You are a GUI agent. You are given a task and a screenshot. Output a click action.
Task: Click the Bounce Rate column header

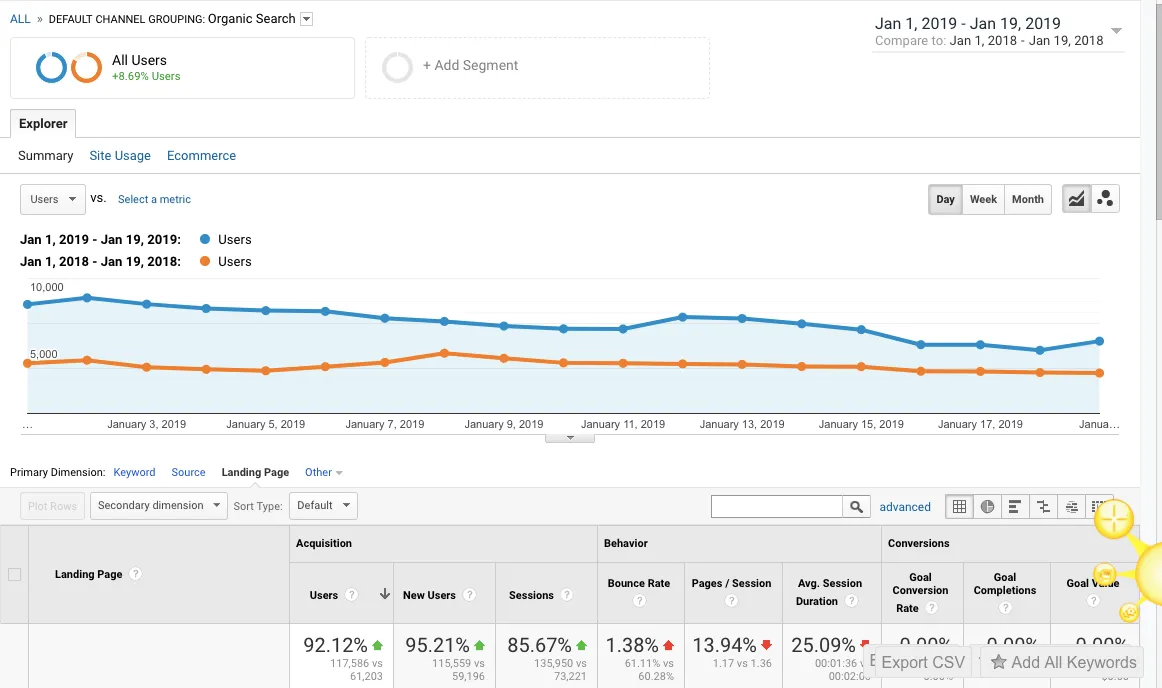pyautogui.click(x=639, y=583)
